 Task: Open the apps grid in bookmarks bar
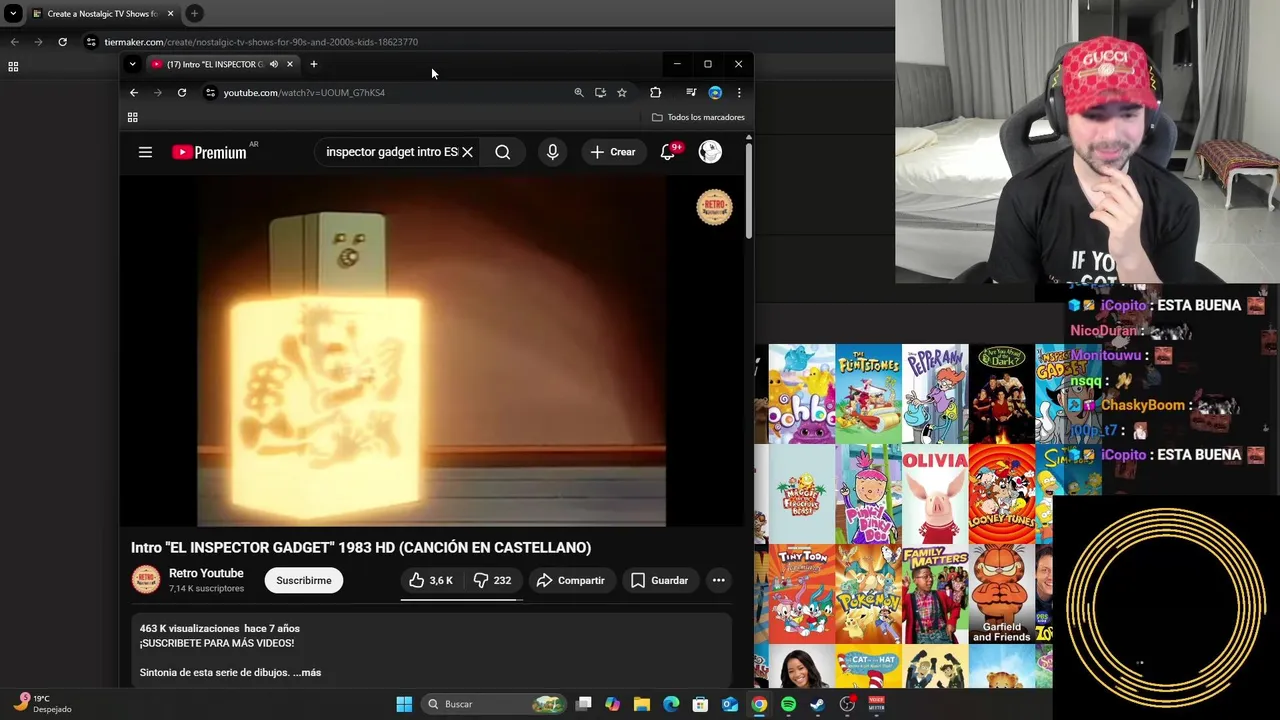(132, 117)
